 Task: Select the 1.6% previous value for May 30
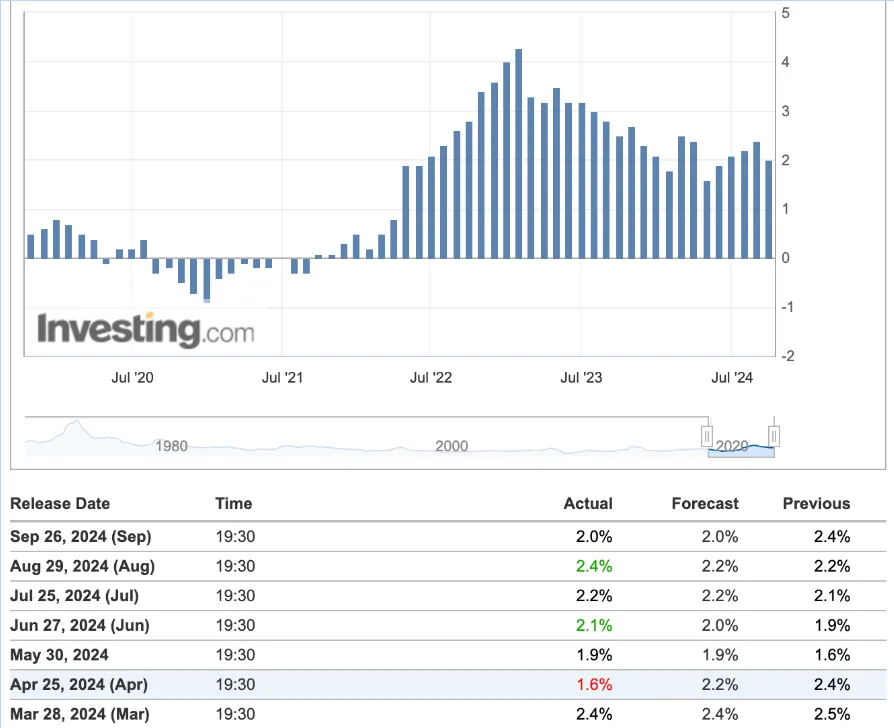point(832,655)
